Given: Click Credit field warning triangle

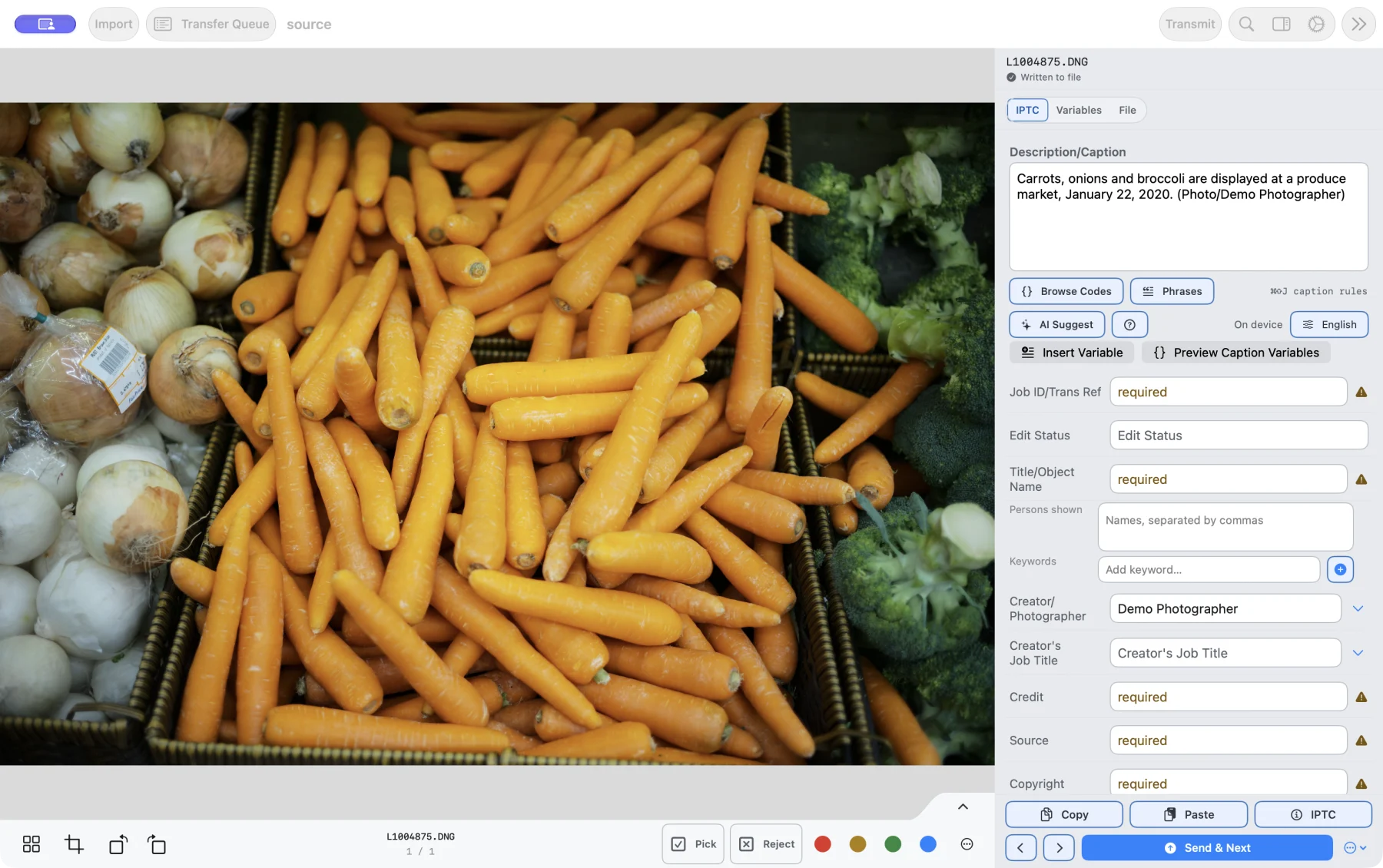Looking at the screenshot, I should click(x=1361, y=697).
